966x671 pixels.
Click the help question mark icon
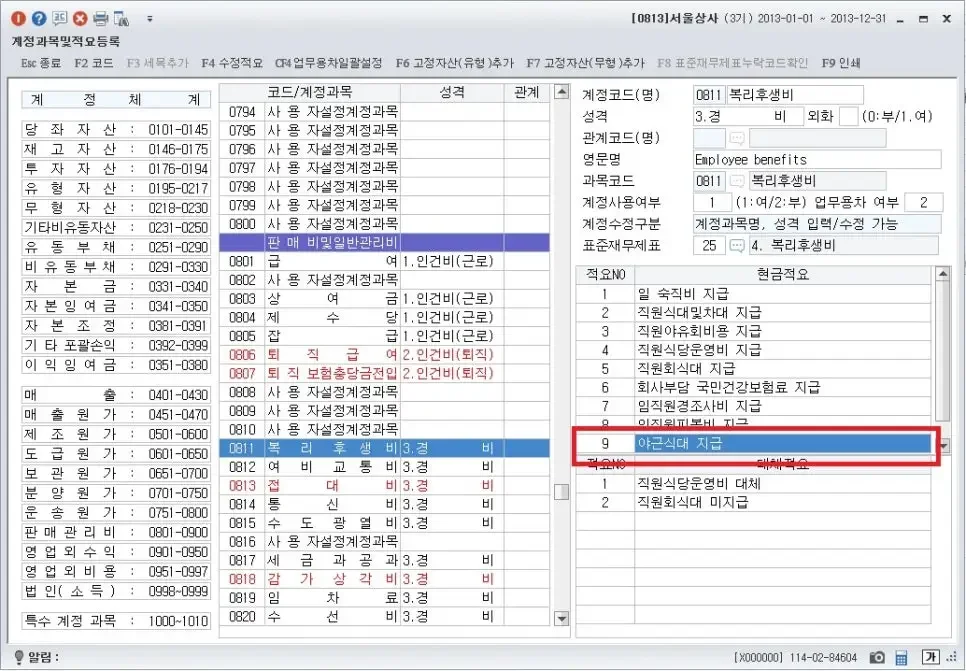pos(38,18)
